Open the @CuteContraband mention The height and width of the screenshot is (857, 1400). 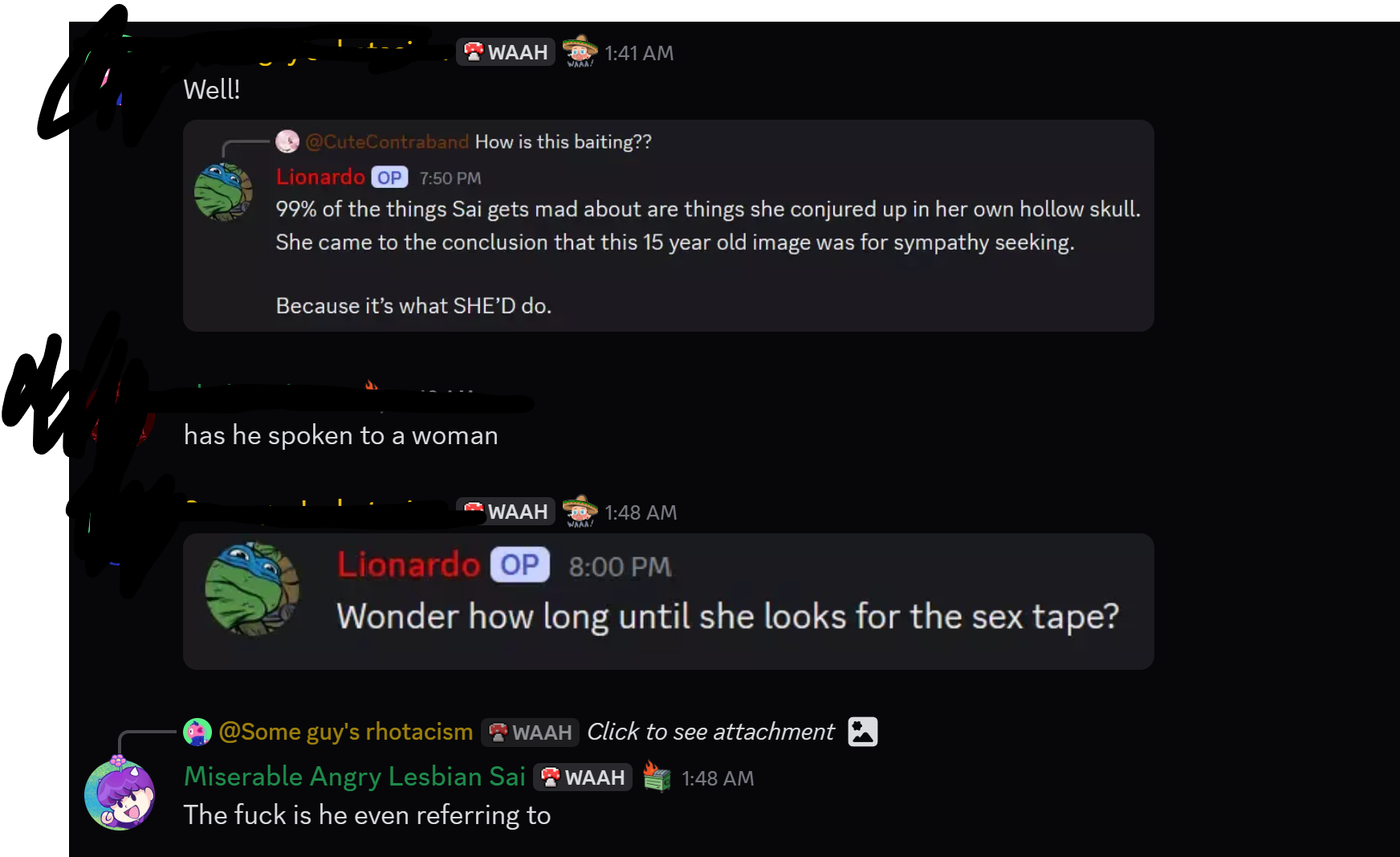coord(387,142)
